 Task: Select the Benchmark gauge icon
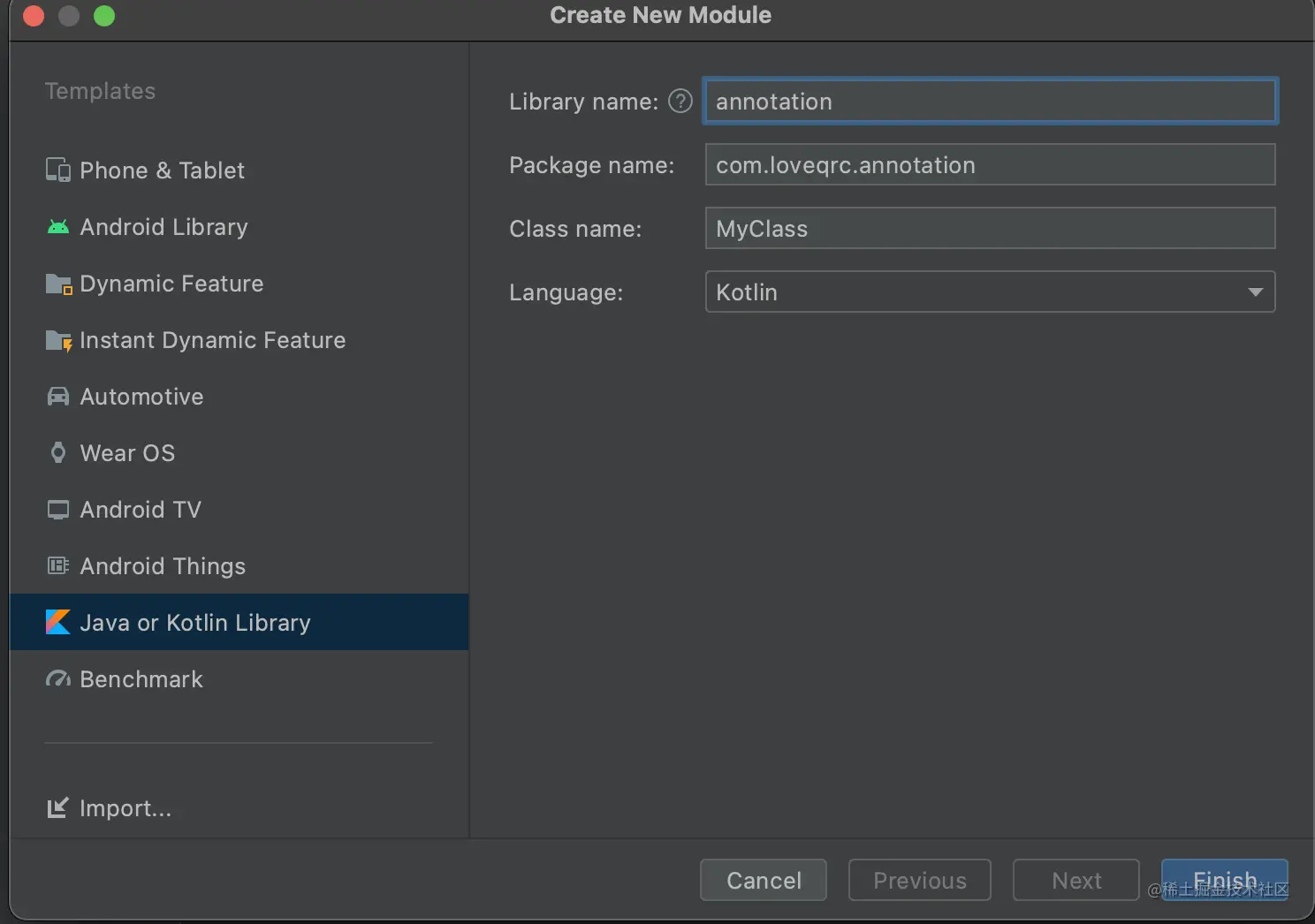57,679
